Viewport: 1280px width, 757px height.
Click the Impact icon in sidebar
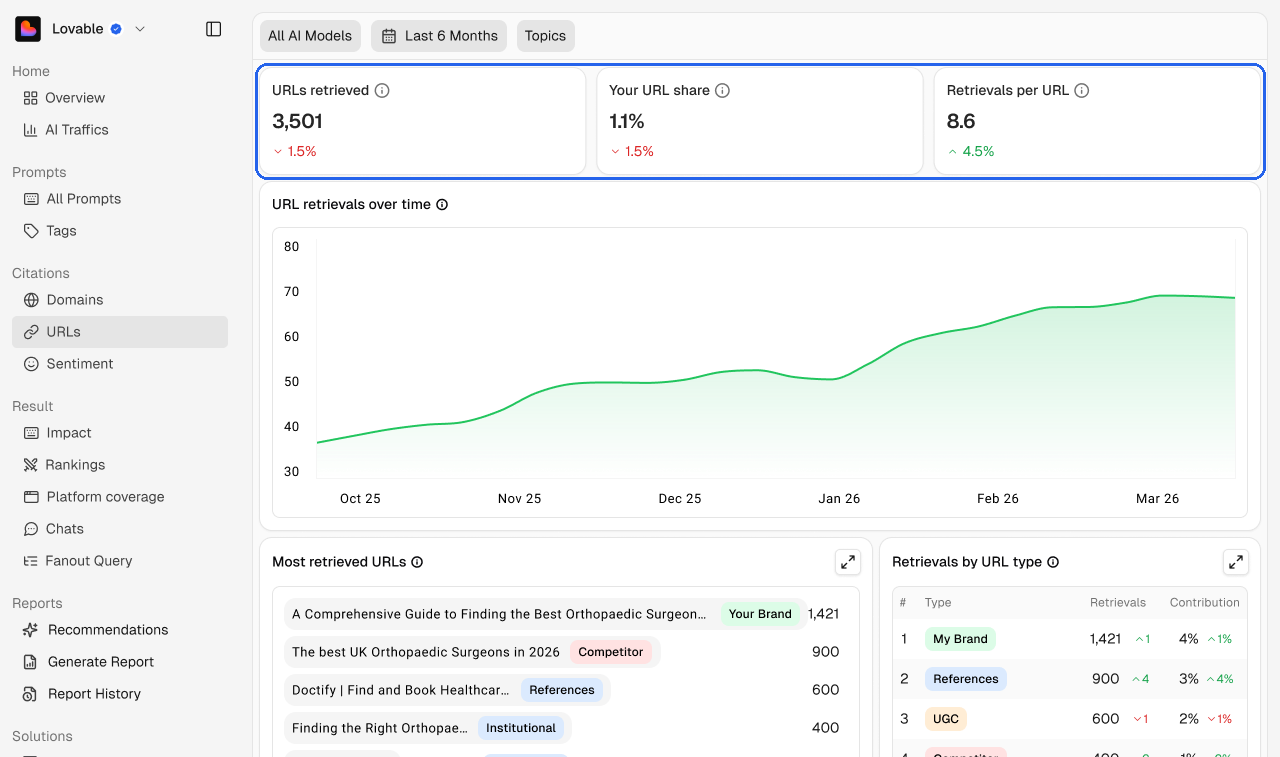[31, 433]
